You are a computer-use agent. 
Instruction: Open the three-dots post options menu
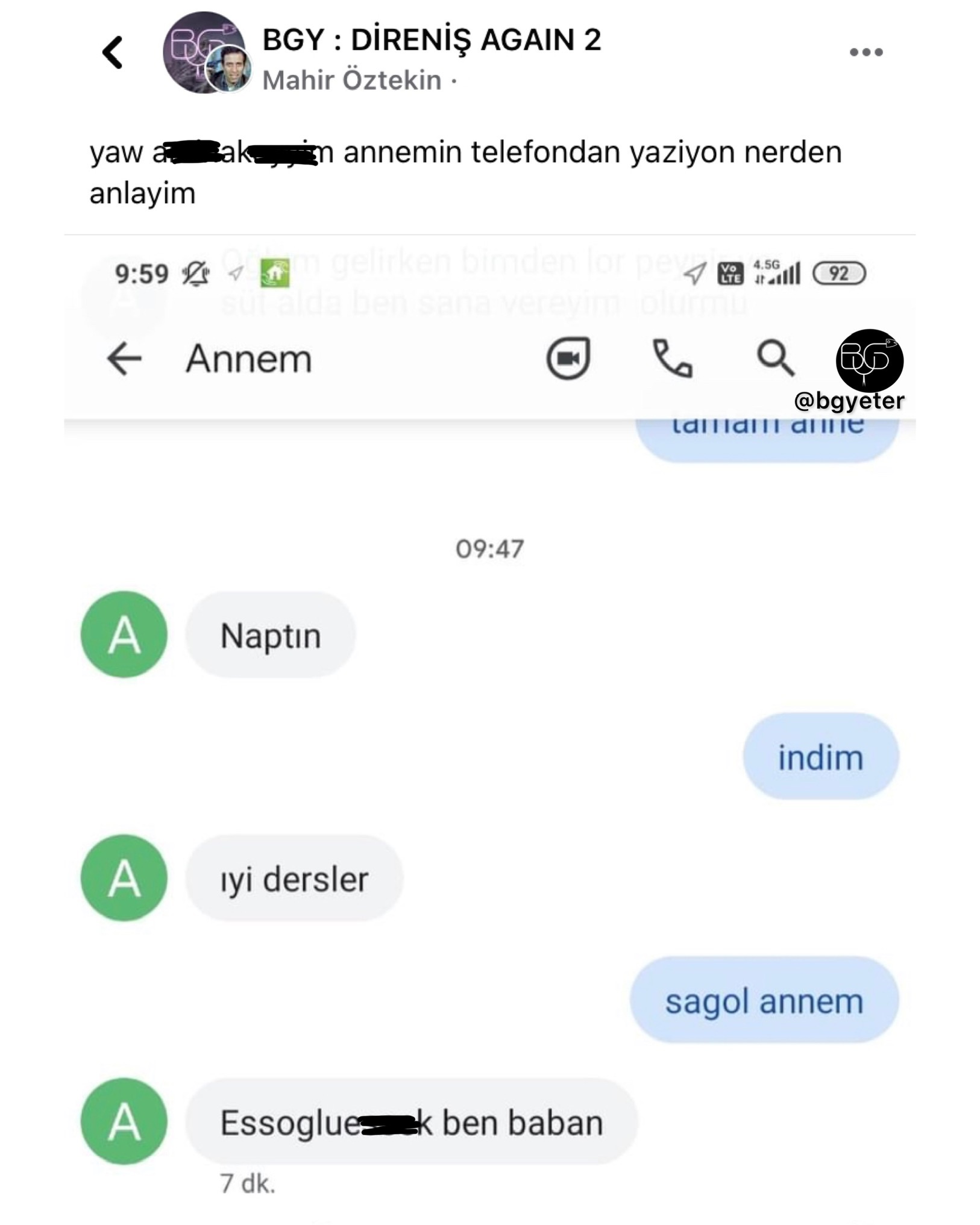[x=866, y=52]
